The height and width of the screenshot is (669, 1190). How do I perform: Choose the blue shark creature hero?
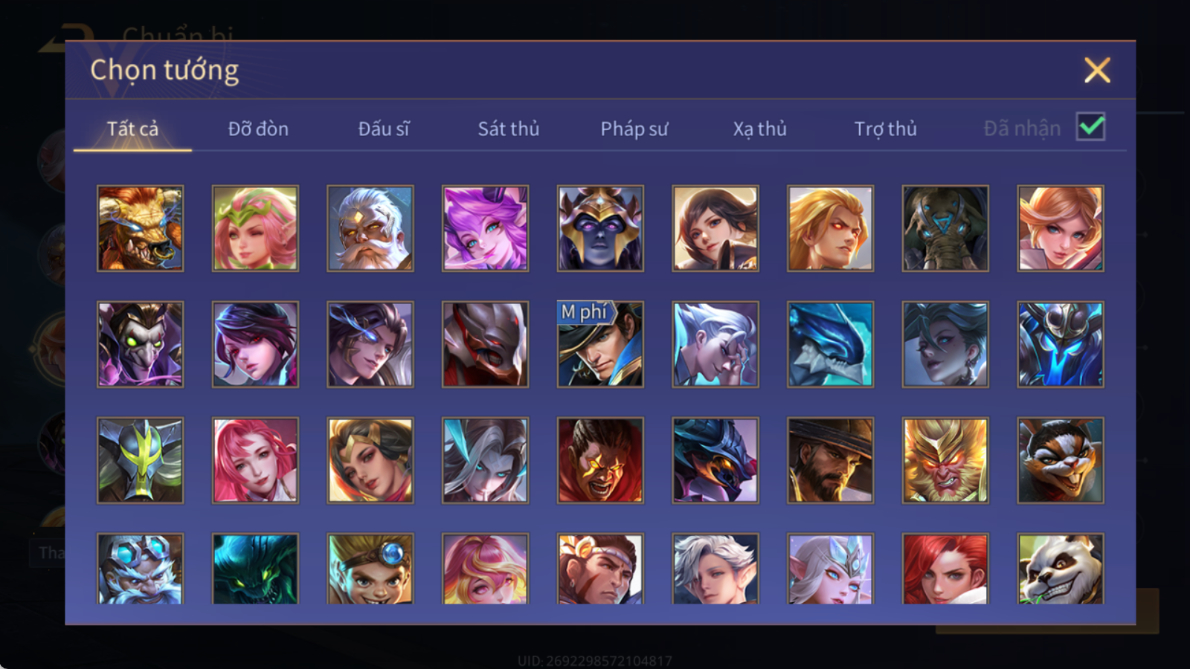[x=830, y=344]
